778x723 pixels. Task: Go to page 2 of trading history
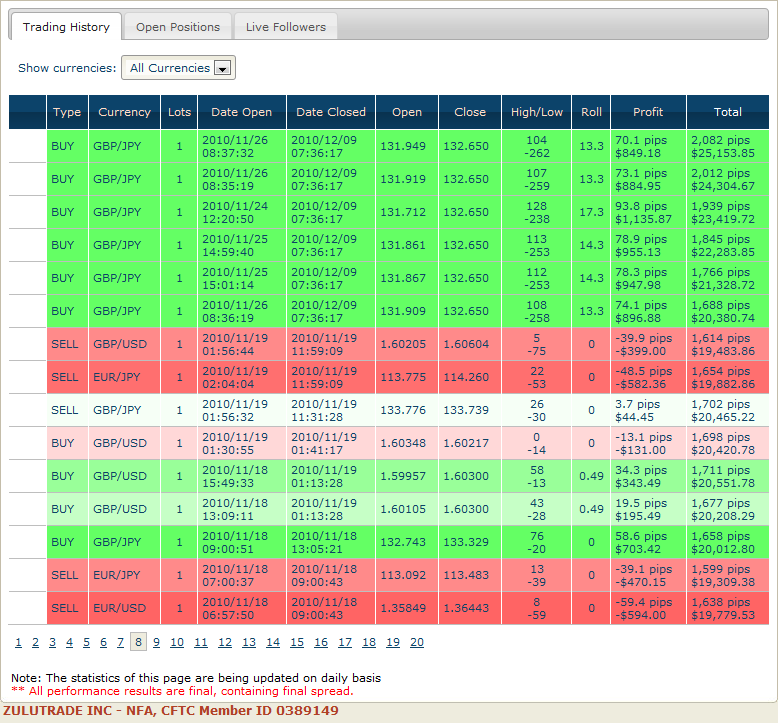[35, 642]
